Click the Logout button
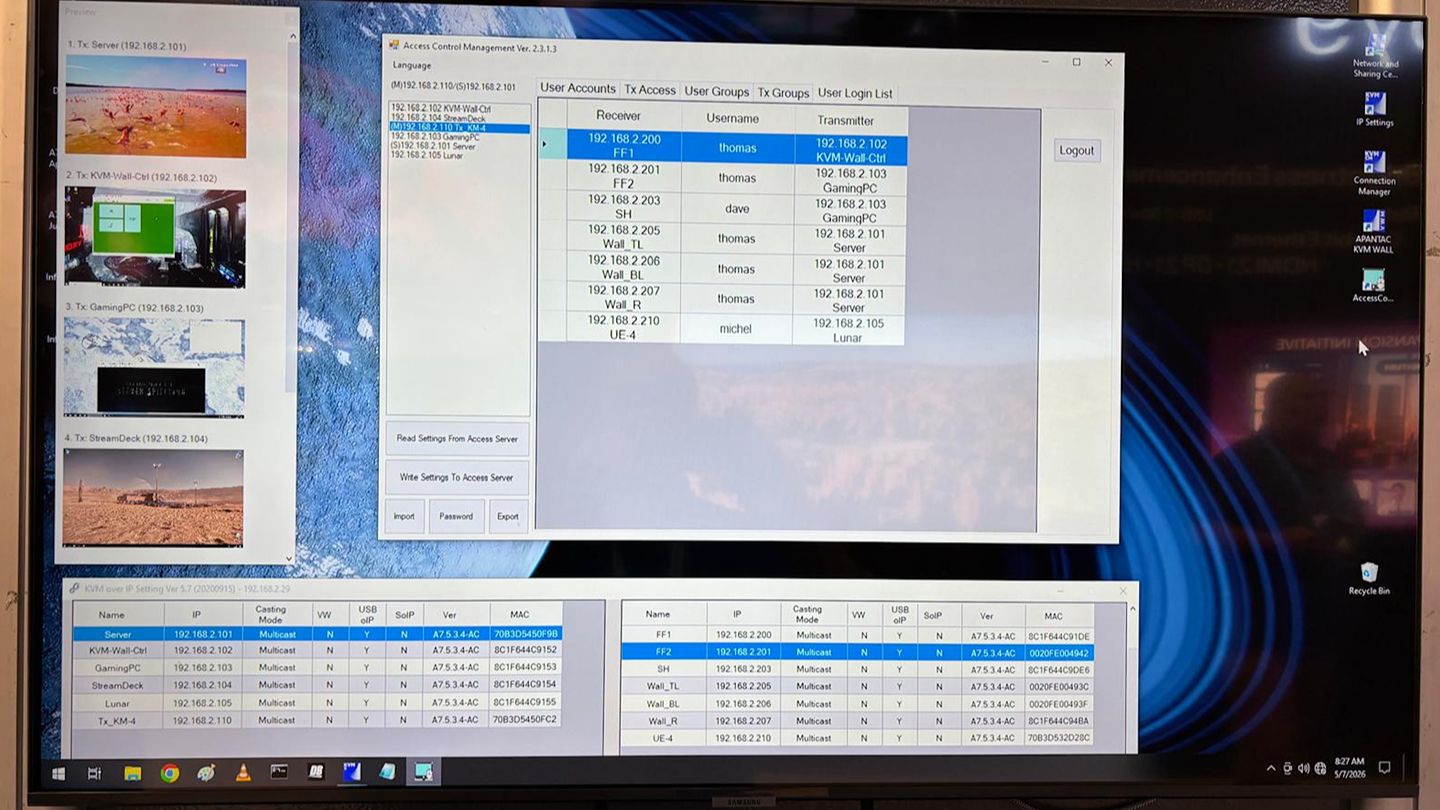The width and height of the screenshot is (1440, 810). pyautogui.click(x=1077, y=150)
